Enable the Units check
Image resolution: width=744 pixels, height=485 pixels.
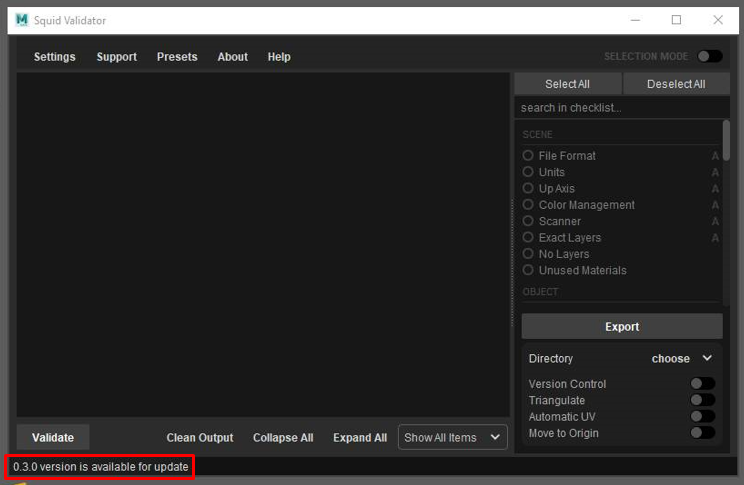[528, 172]
